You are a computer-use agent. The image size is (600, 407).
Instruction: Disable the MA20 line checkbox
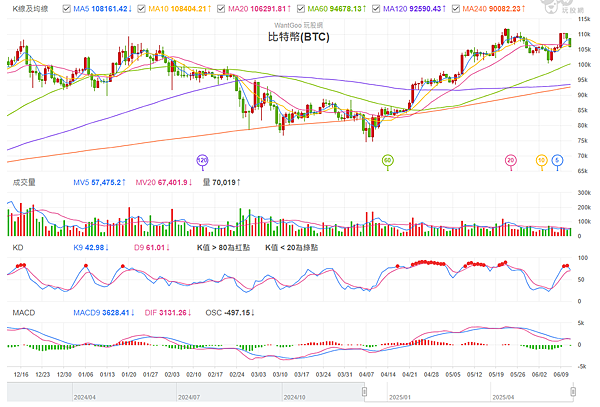pos(221,8)
